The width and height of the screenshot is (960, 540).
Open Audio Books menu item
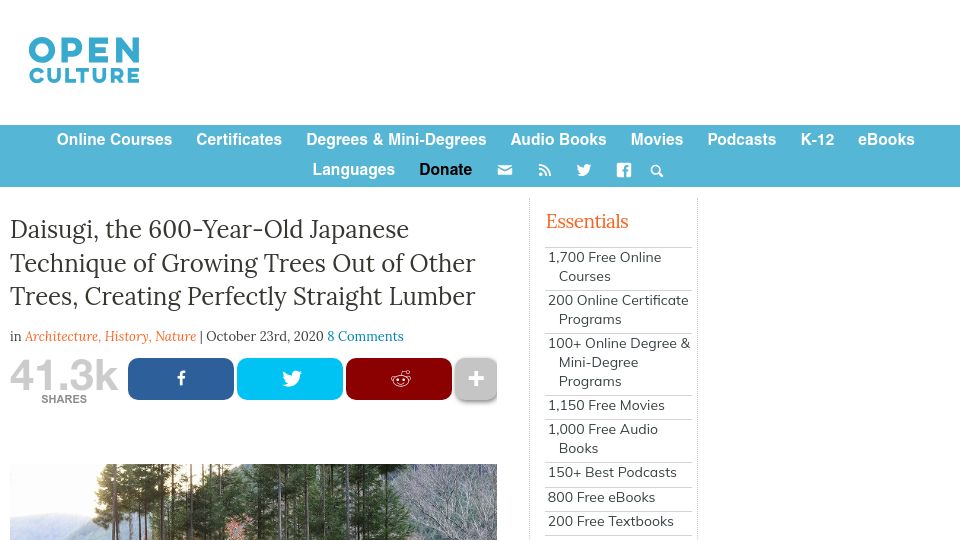(x=558, y=140)
